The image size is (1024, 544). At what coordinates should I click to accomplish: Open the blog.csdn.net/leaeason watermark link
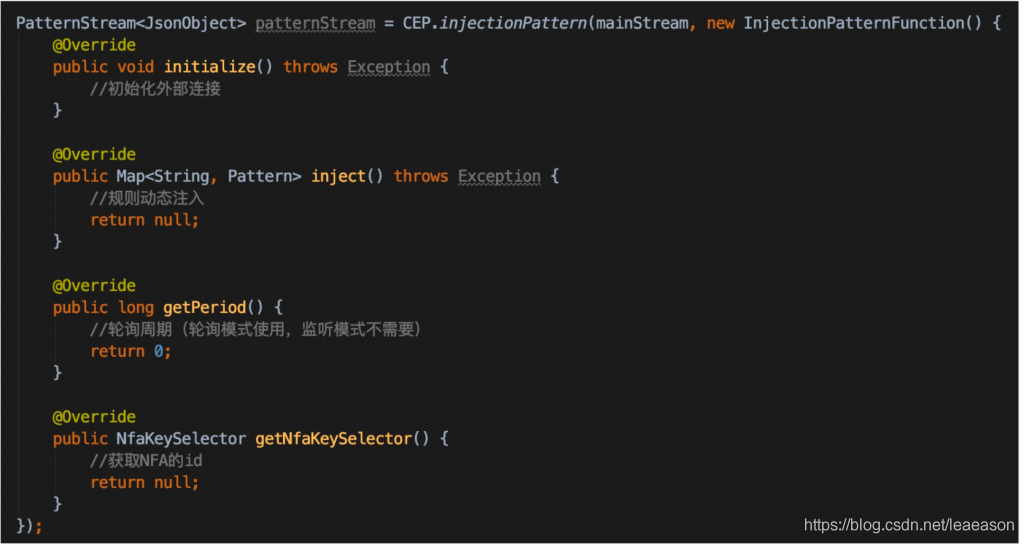coord(908,524)
